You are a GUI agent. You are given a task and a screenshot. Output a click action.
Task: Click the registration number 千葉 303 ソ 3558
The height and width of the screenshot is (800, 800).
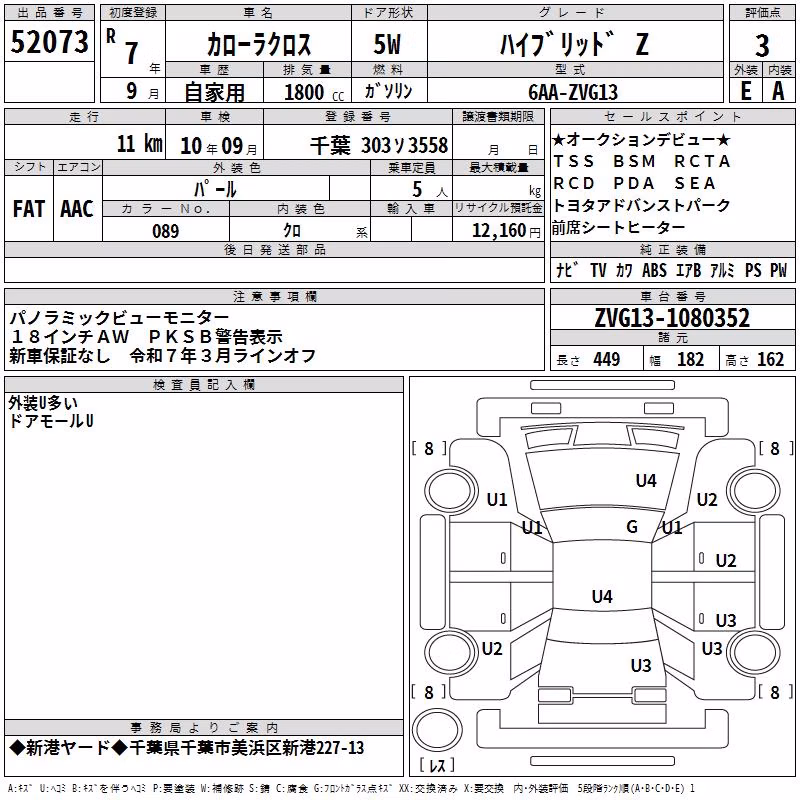click(x=379, y=145)
